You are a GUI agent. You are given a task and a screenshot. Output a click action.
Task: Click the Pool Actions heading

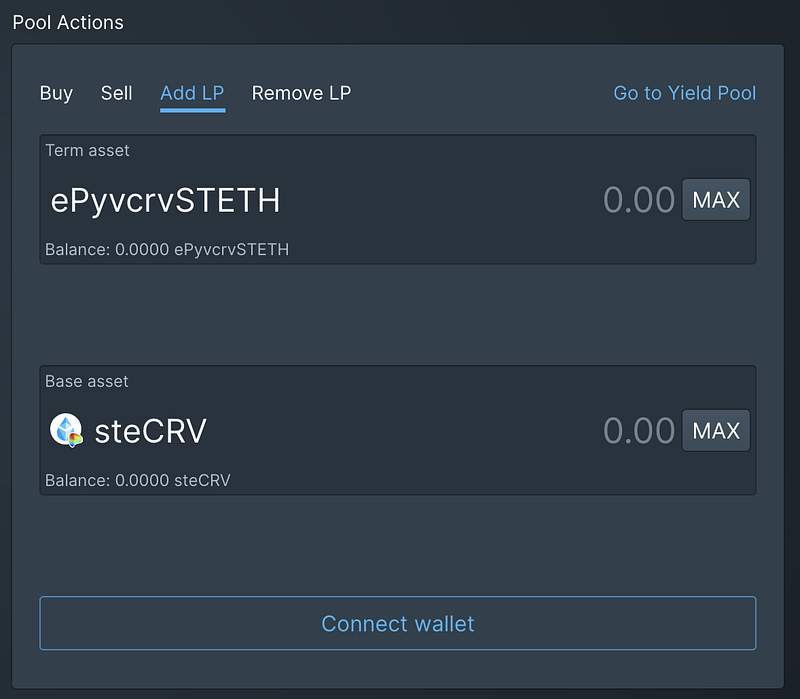pos(68,22)
